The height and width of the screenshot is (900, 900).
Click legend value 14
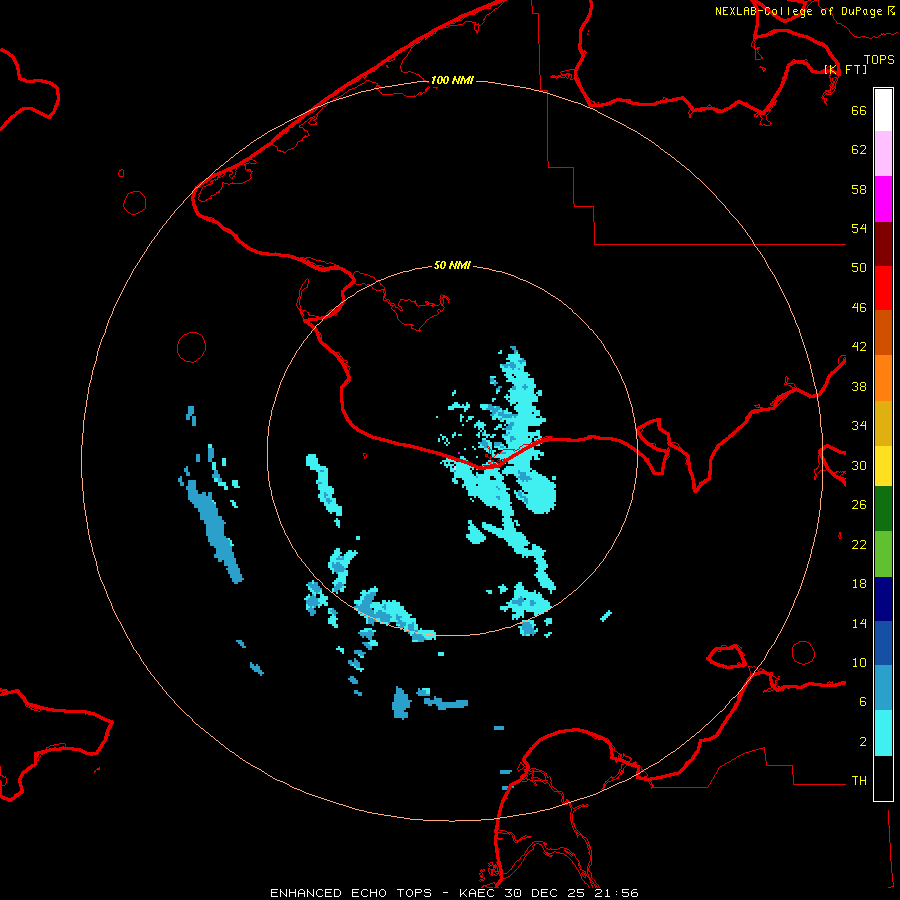click(x=859, y=623)
